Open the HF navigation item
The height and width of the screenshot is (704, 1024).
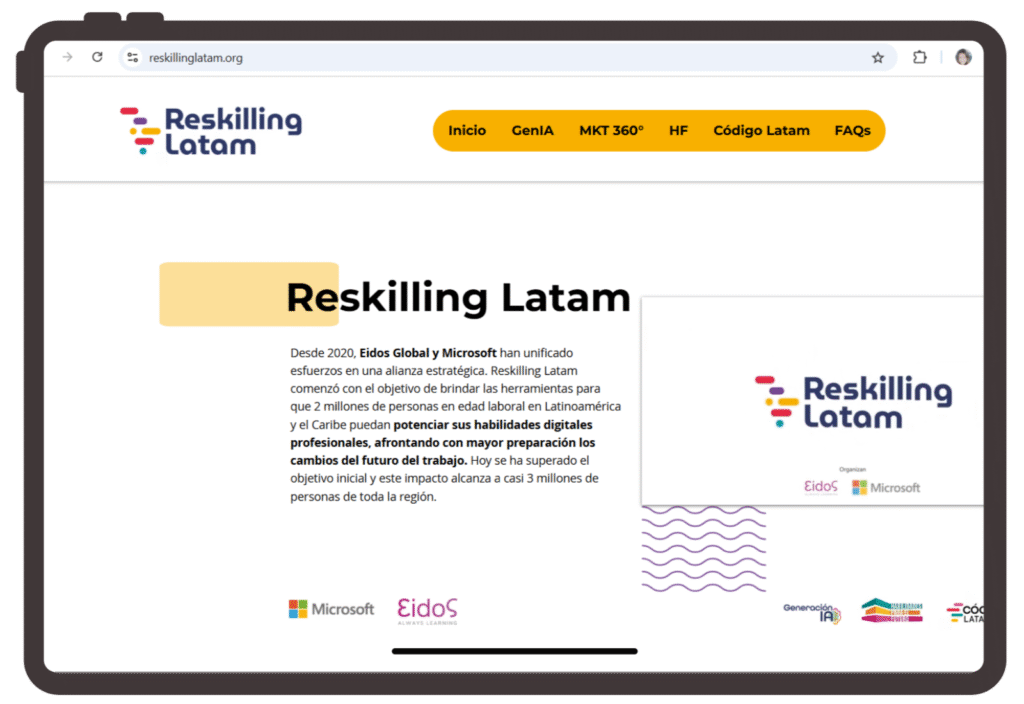[x=678, y=131]
